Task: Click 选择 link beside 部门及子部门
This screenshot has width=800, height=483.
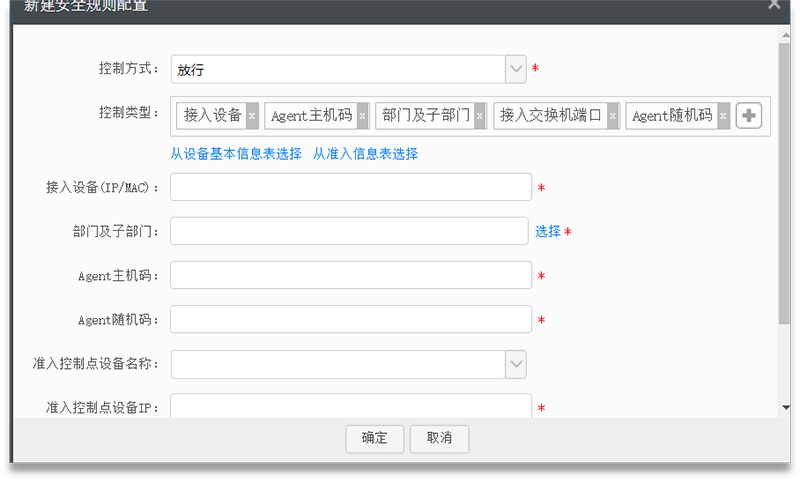Action: (547, 231)
